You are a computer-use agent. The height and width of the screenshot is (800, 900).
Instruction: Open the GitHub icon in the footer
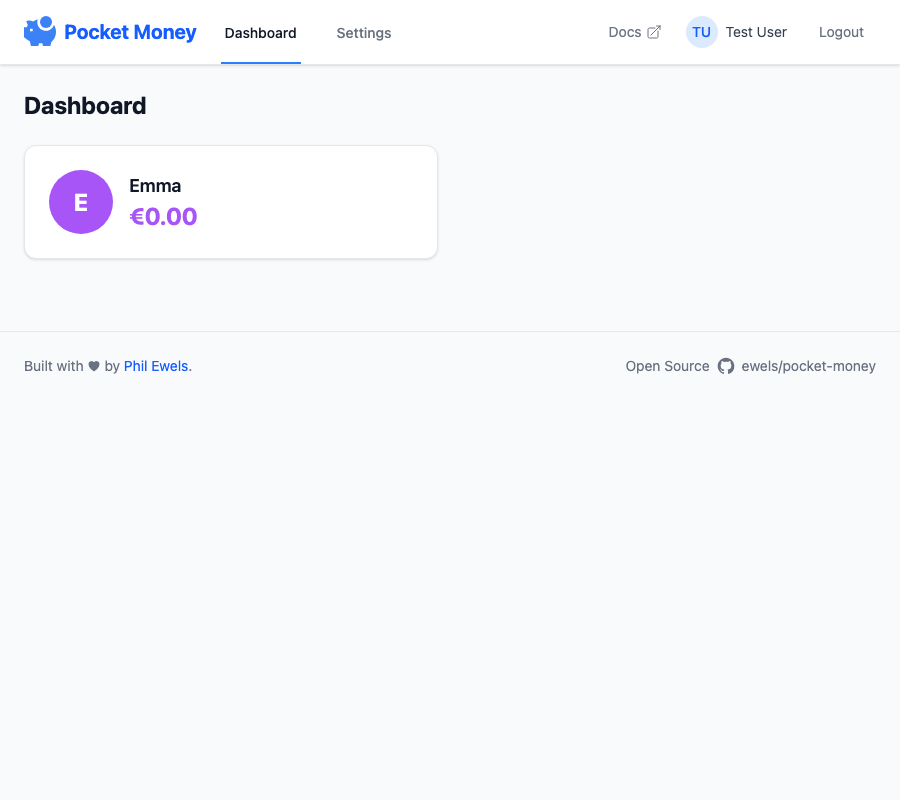[x=726, y=366]
